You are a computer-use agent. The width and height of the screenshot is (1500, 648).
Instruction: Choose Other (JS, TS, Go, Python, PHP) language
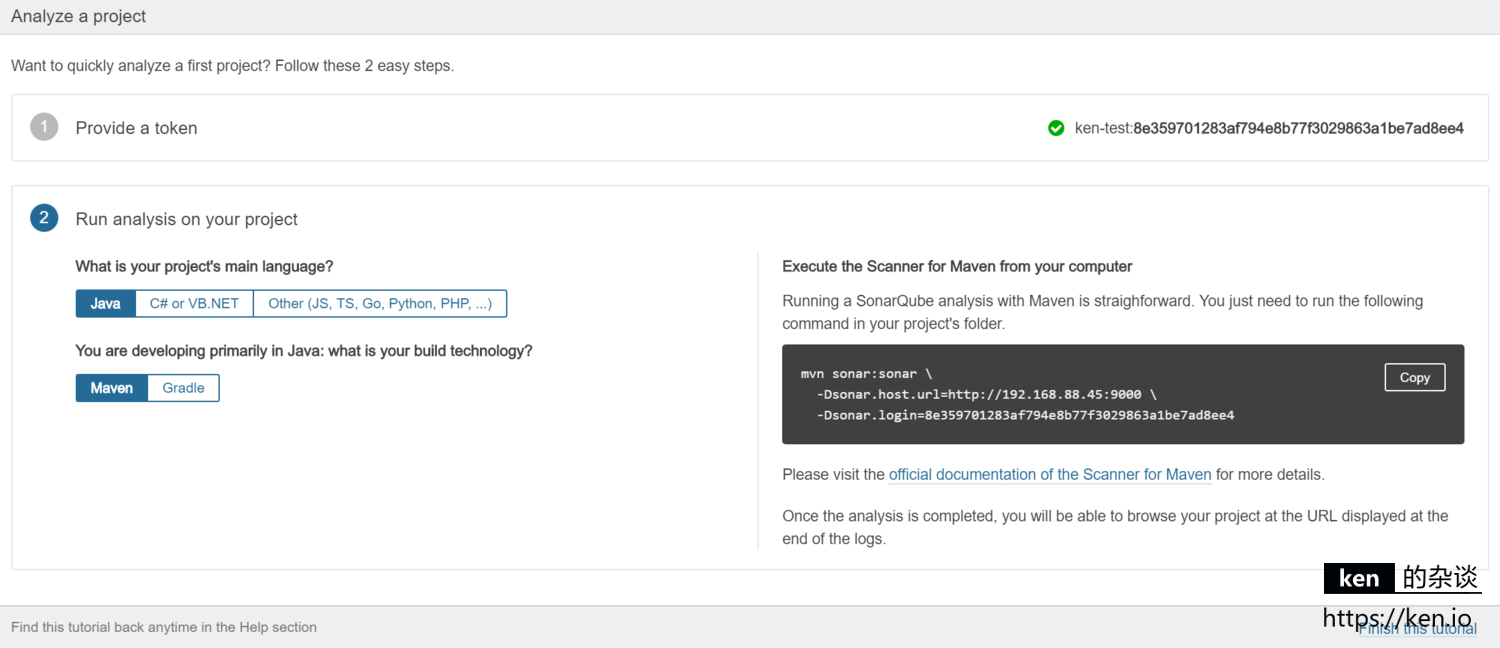pos(380,303)
